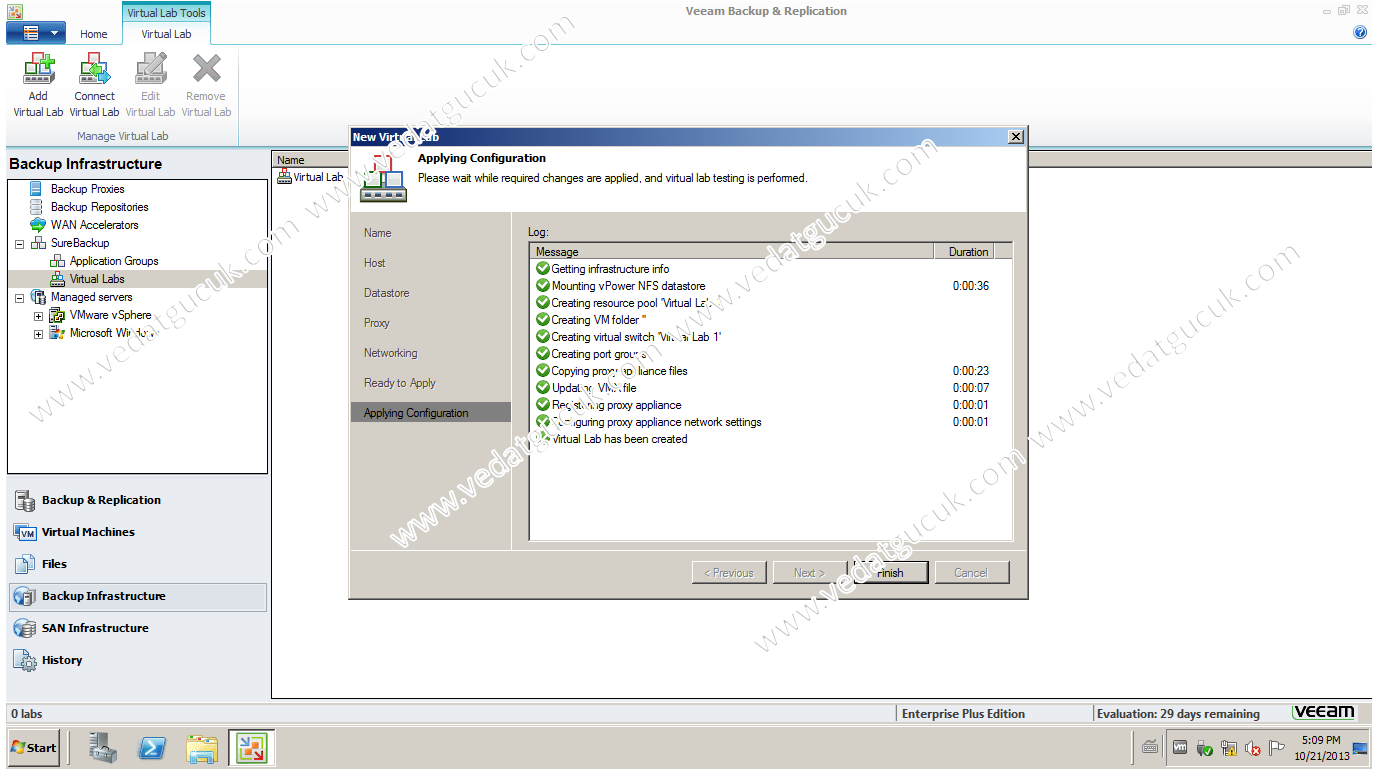Click the disabled Next button
1373x771 pixels.
(x=808, y=573)
